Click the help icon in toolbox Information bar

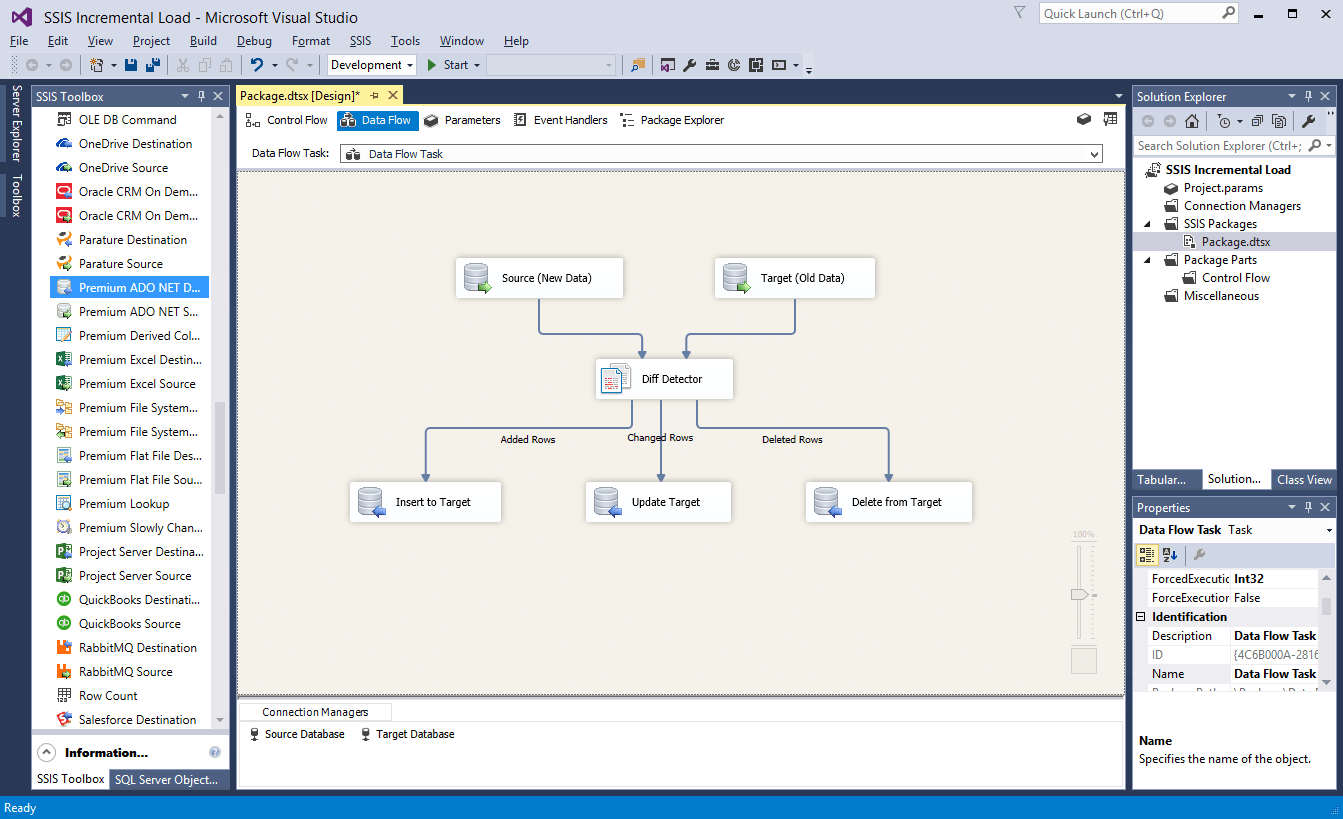215,752
